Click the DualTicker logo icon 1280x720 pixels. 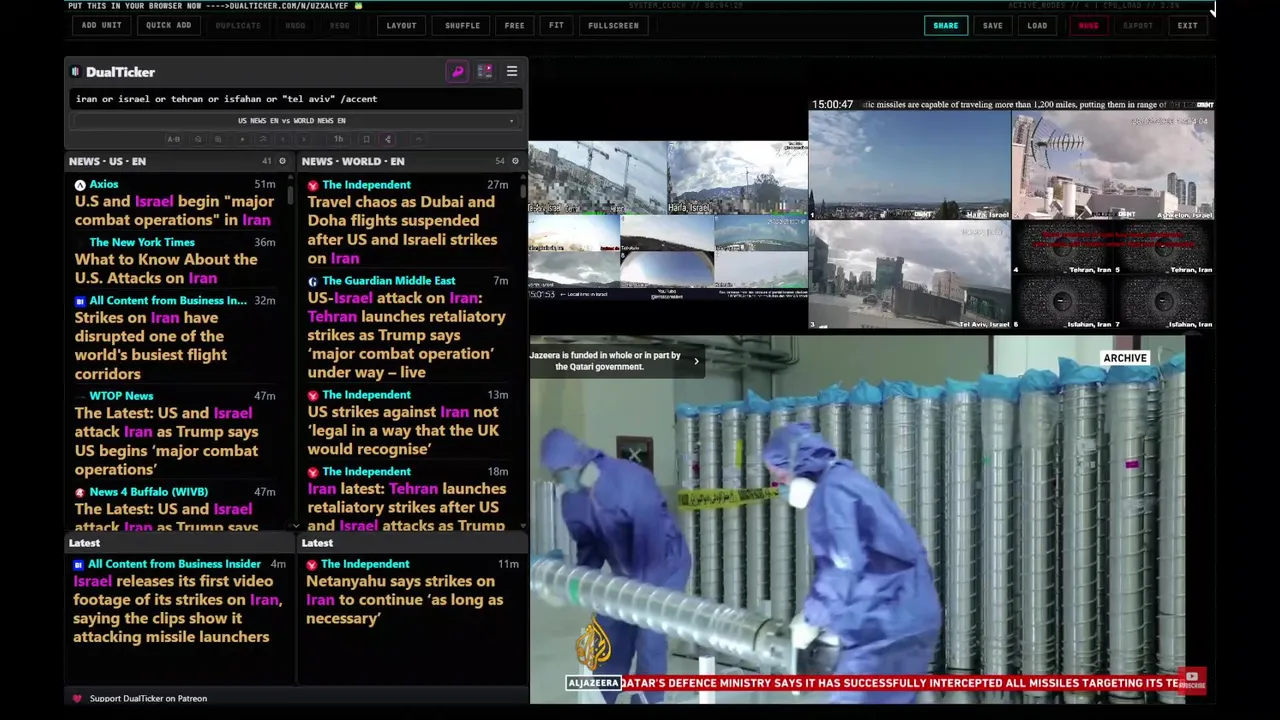click(x=75, y=72)
